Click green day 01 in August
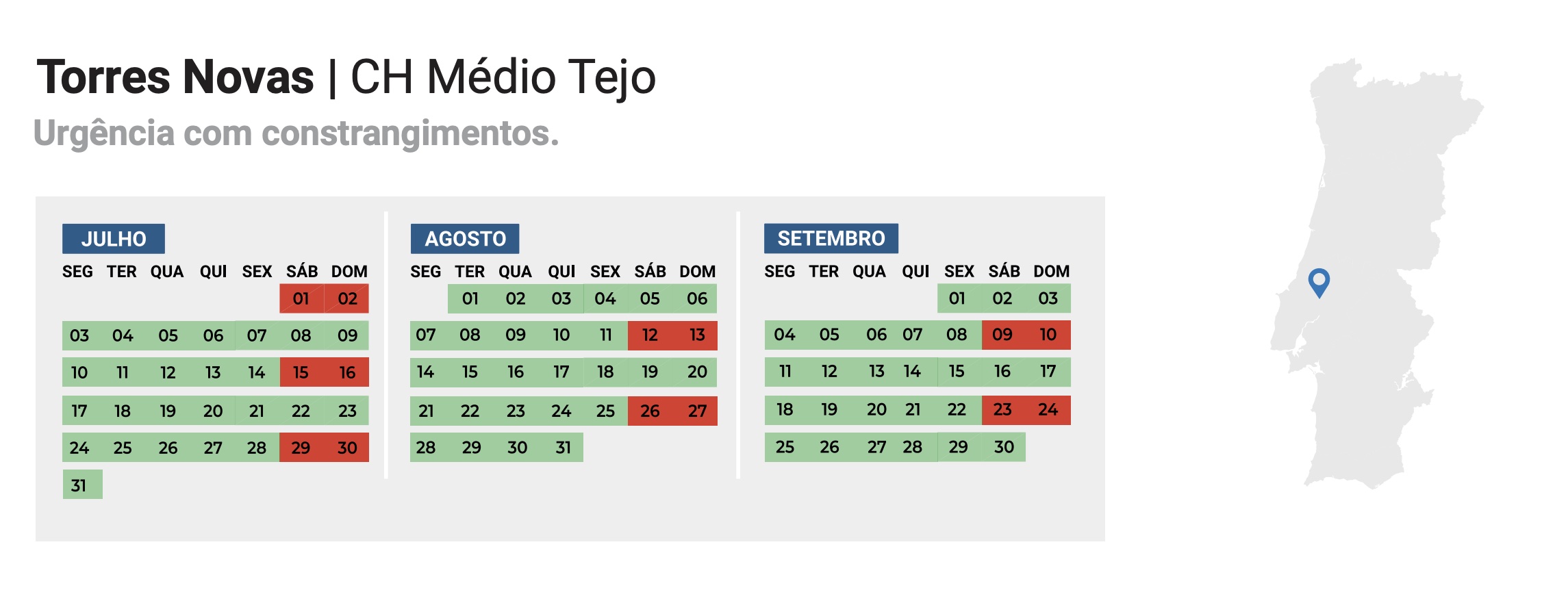Viewport: 1568px width, 590px height. (470, 298)
